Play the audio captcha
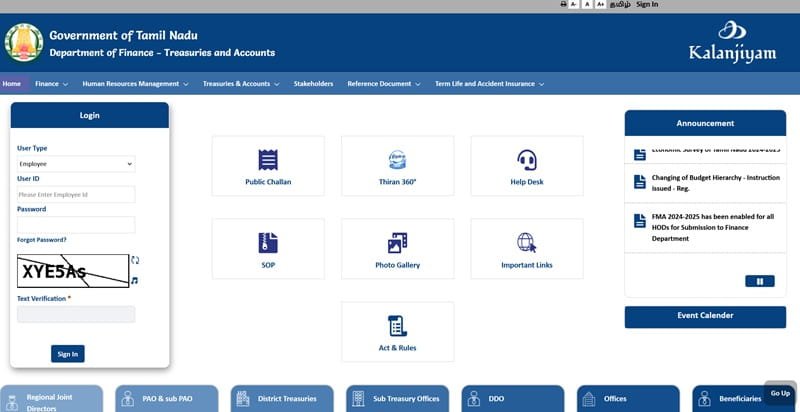Image resolution: width=800 pixels, height=412 pixels. [135, 280]
